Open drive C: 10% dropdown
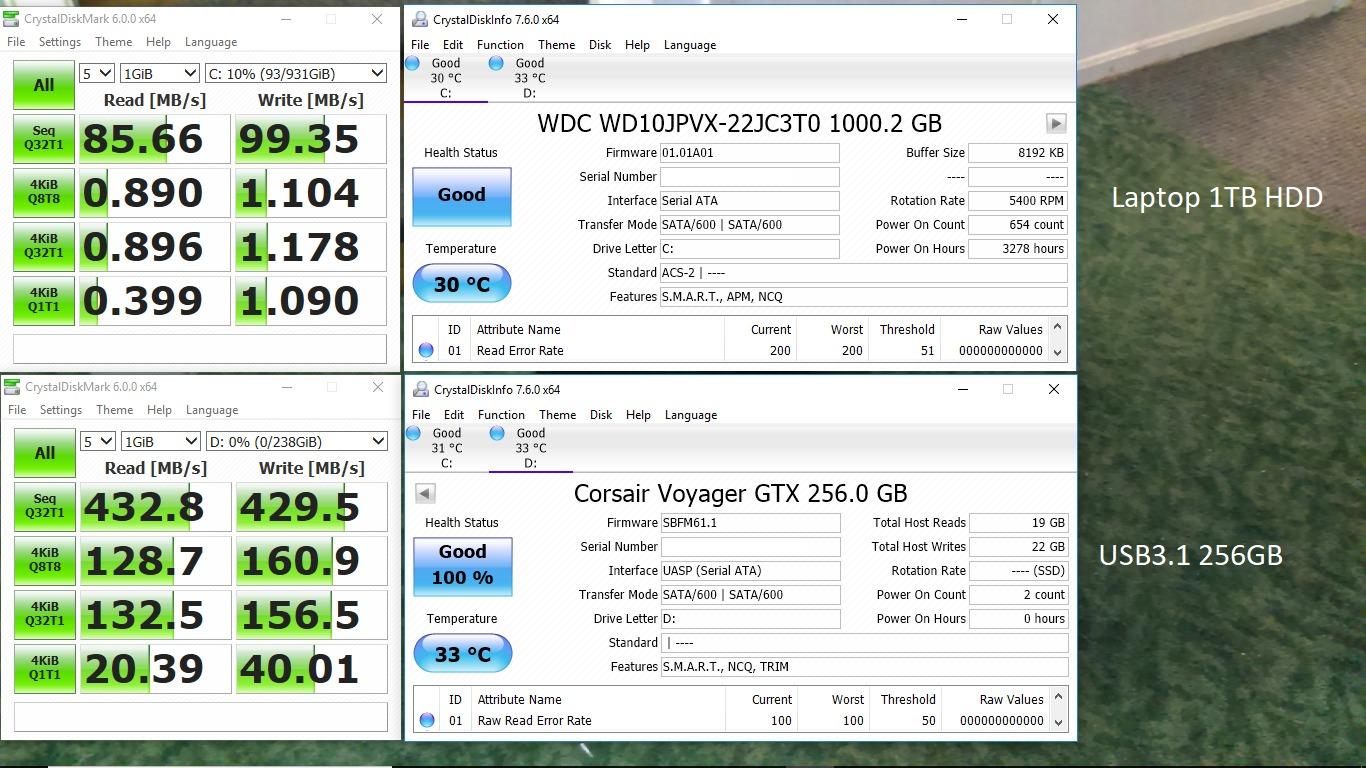The width and height of the screenshot is (1366, 768). click(295, 74)
